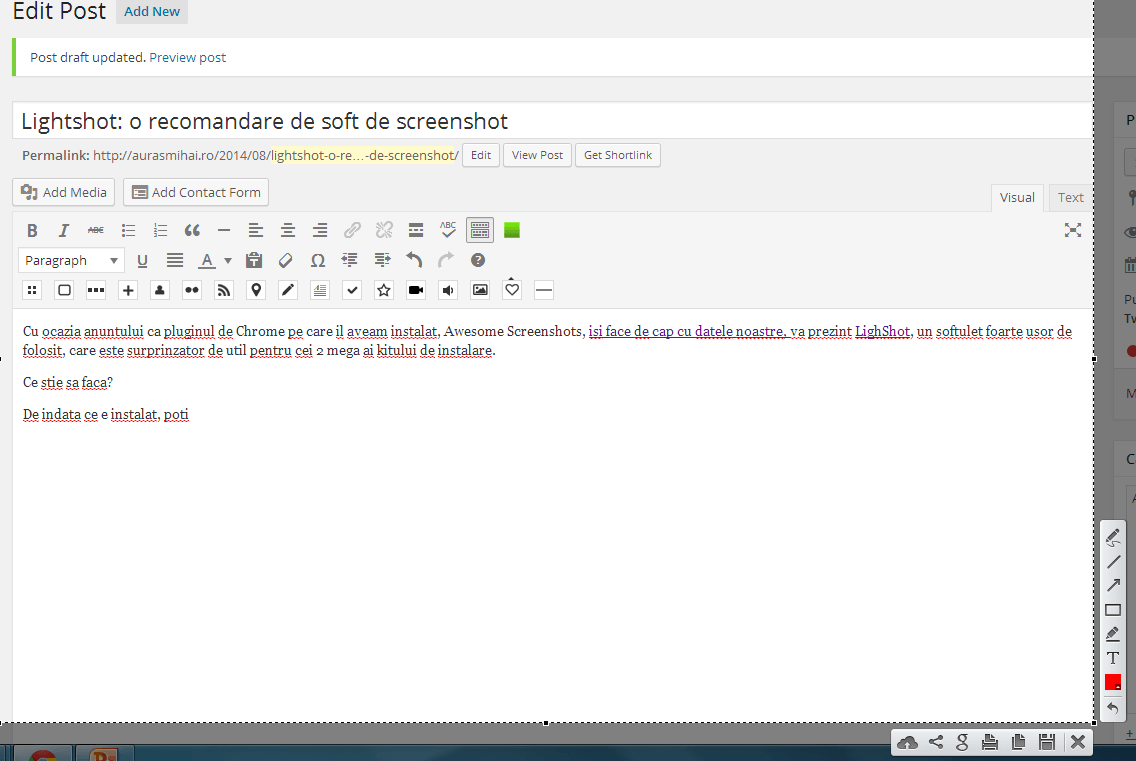The image size is (1136, 761).
Task: Toggle italic formatting
Action: tap(64, 230)
